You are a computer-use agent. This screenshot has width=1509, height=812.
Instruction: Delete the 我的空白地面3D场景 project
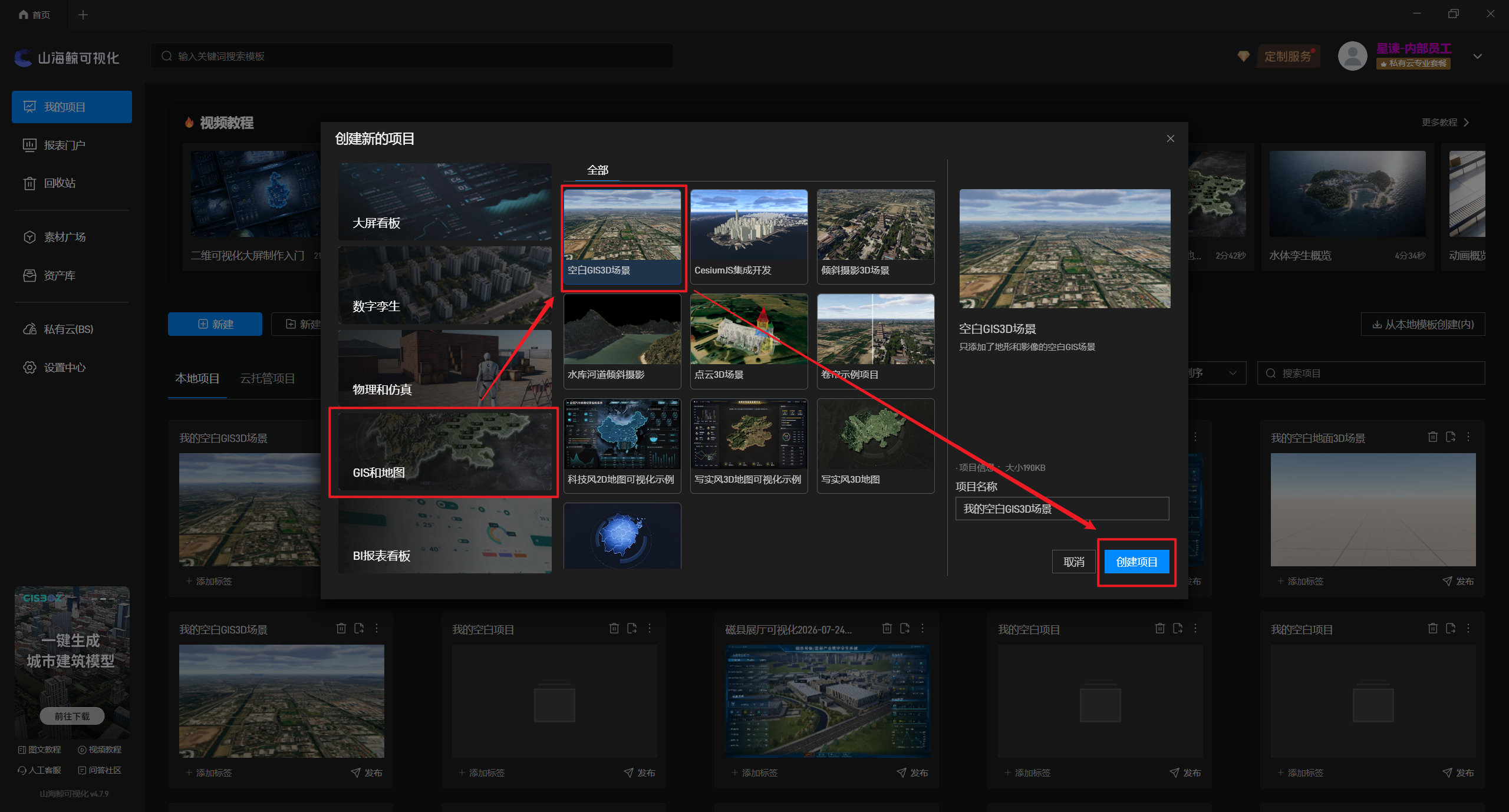tap(1433, 437)
